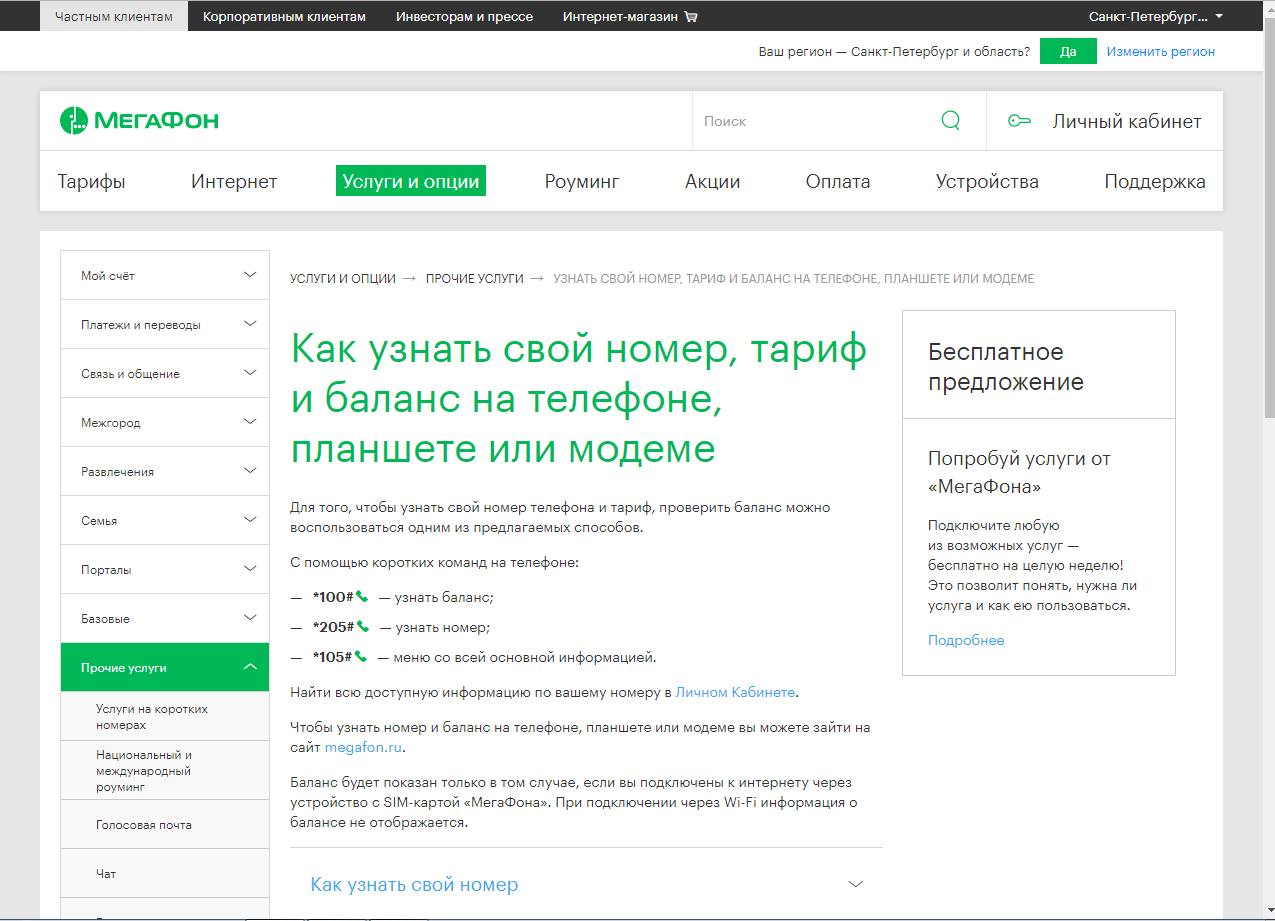Open the Устройства menu

pyautogui.click(x=987, y=181)
